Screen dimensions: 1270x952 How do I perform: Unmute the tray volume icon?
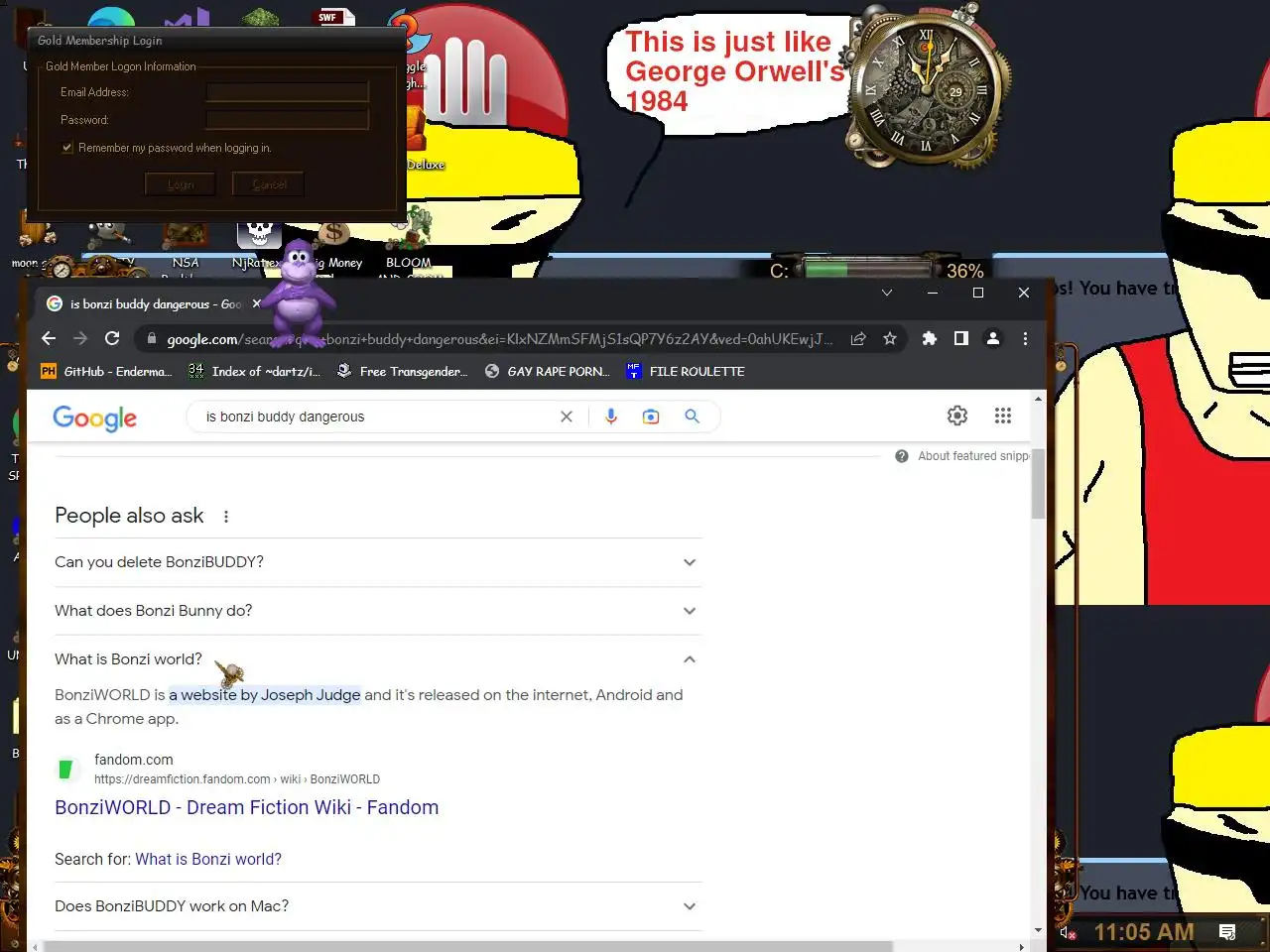1067,932
